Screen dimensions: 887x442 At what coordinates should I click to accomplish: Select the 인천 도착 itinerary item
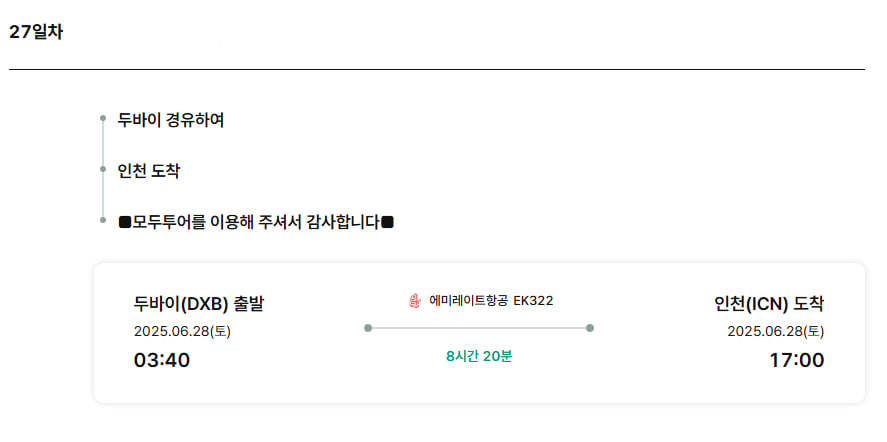(x=149, y=171)
